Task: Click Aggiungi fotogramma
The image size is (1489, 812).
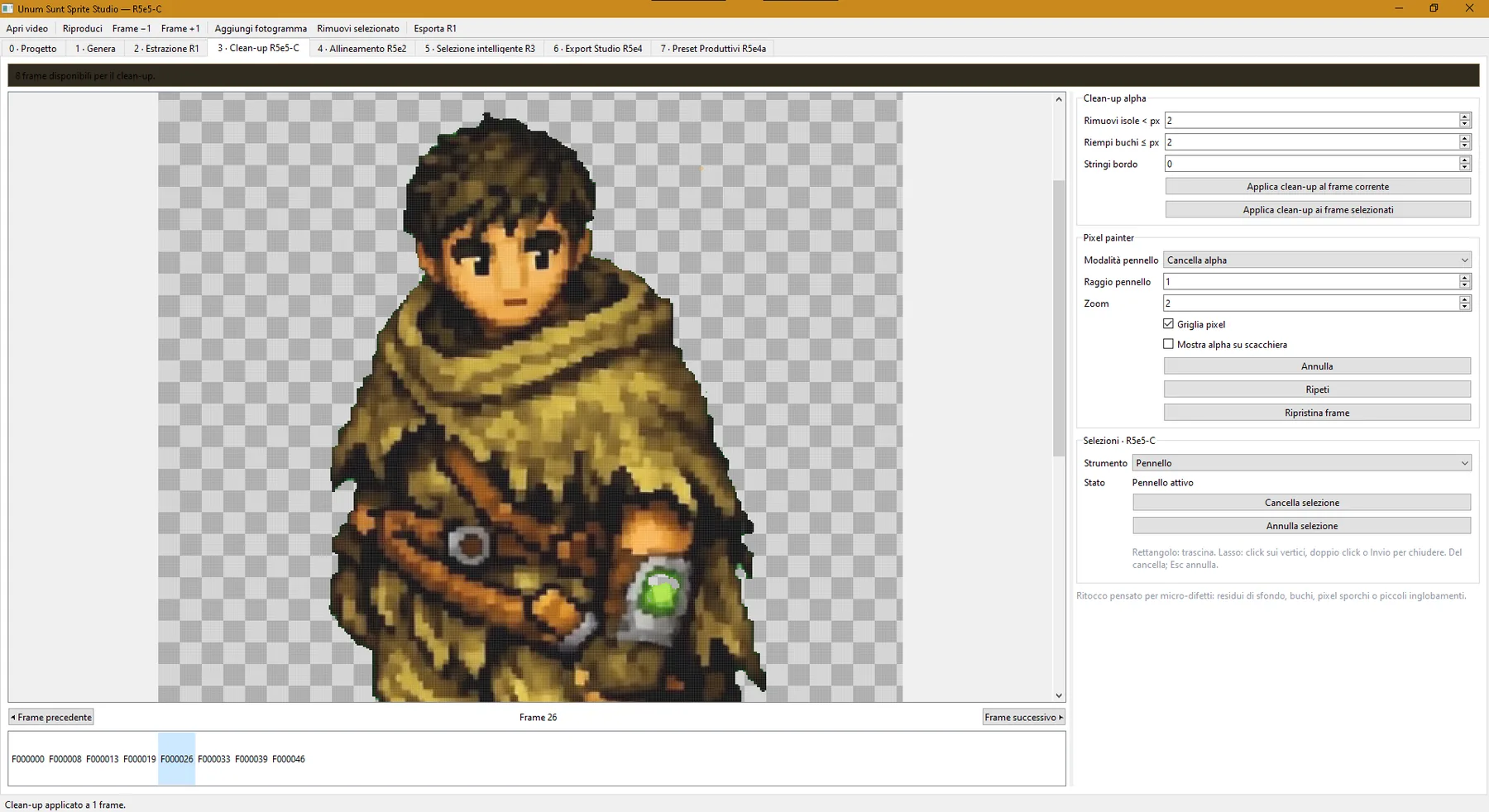Action: [x=261, y=28]
